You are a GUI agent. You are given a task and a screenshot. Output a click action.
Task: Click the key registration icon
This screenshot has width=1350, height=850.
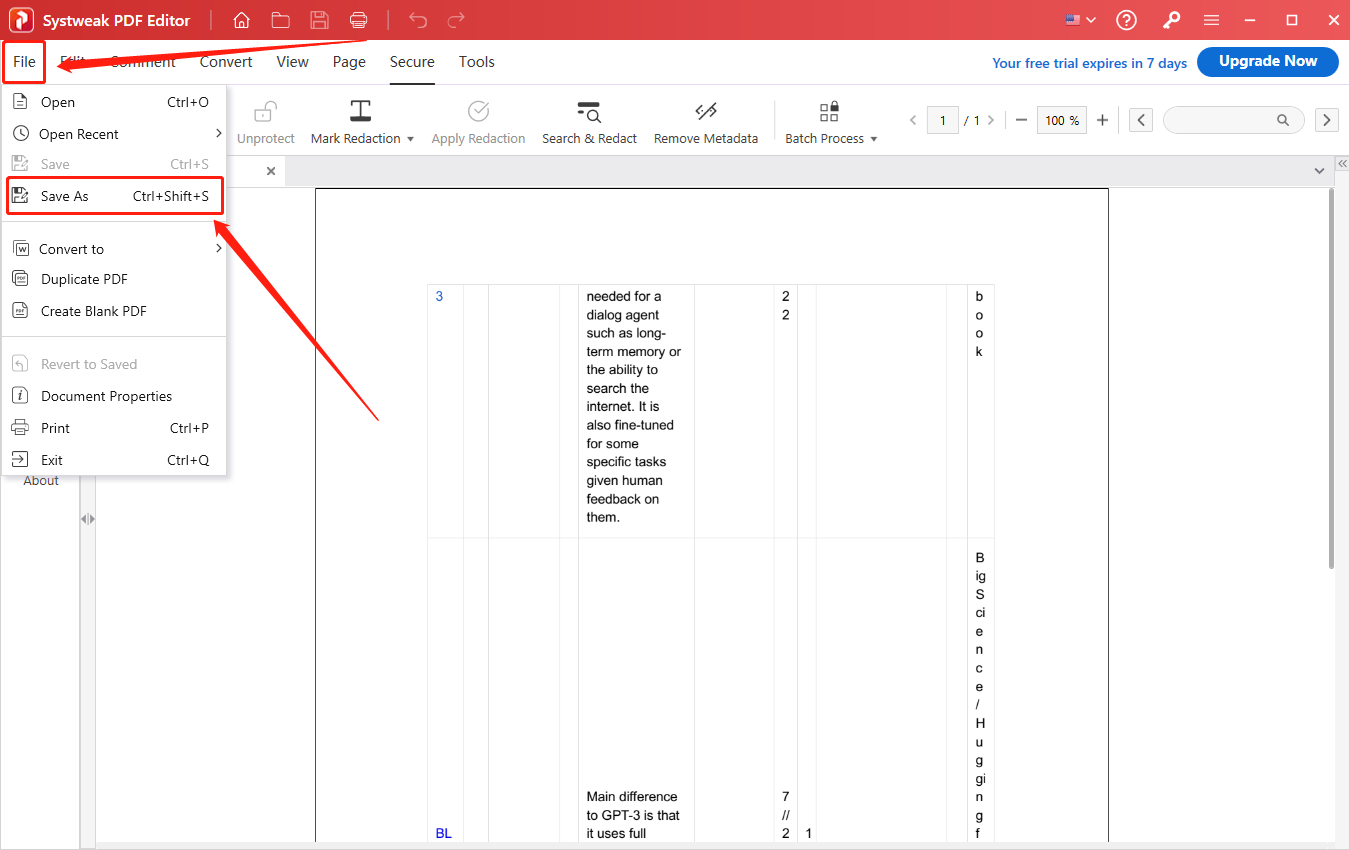coord(1171,20)
